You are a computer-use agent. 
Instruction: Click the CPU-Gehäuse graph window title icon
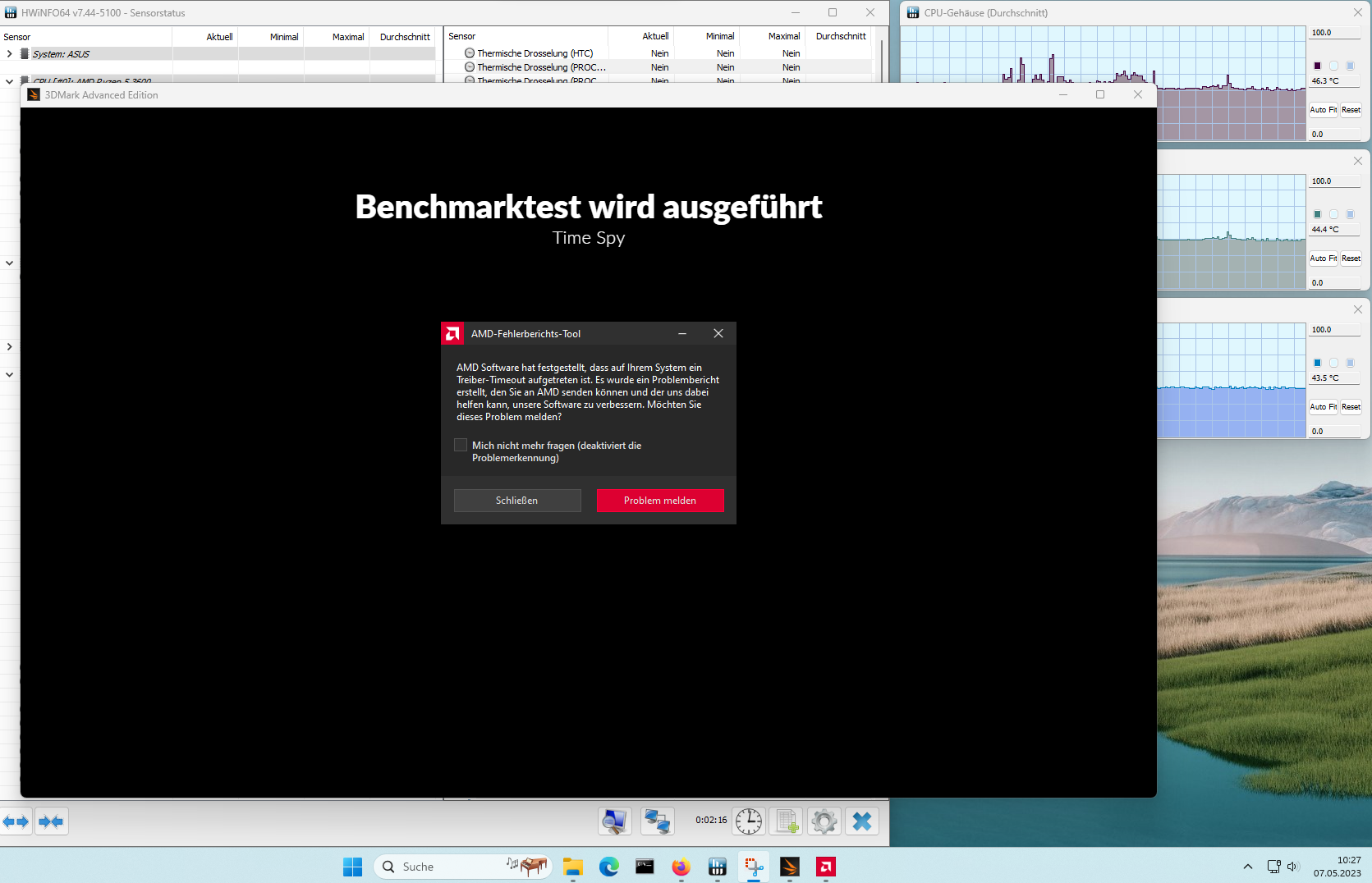tap(913, 13)
